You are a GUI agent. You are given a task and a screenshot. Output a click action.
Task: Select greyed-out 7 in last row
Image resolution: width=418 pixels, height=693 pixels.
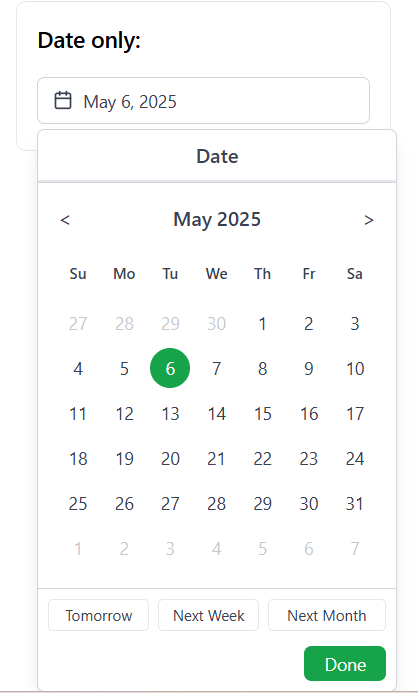coord(355,548)
